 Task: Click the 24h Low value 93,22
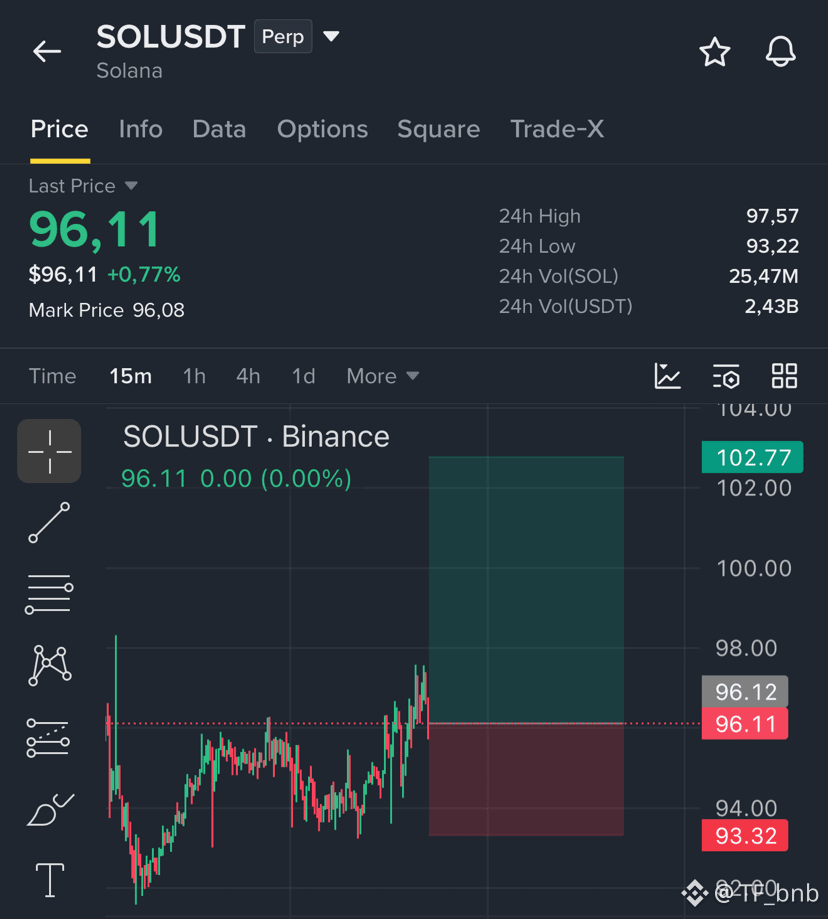pos(772,246)
